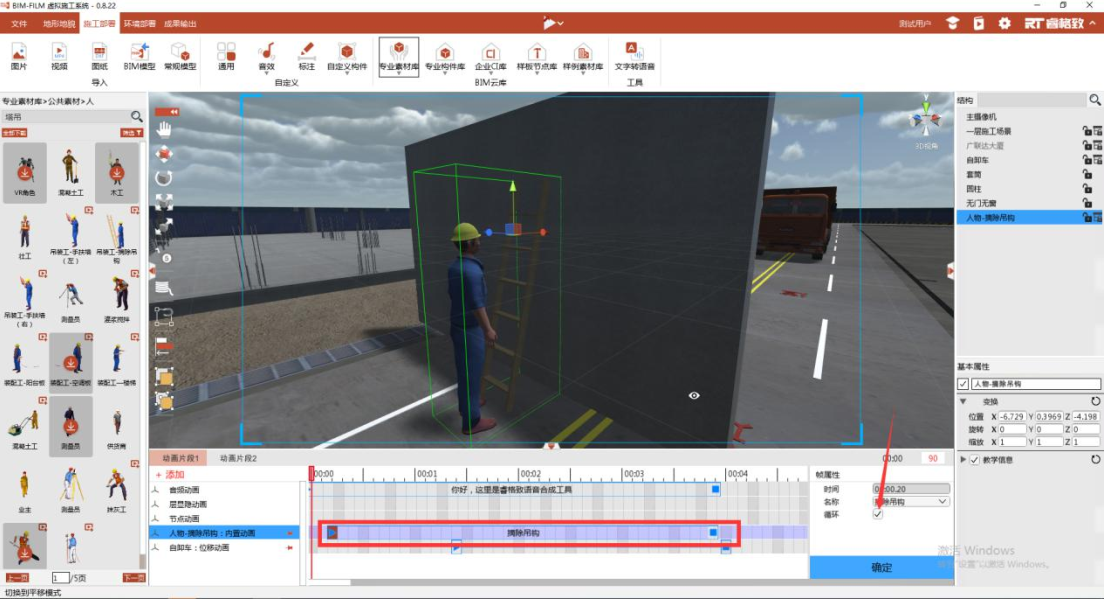Select the hand pan tool in viewport
The height and width of the screenshot is (601, 1106).
click(164, 130)
